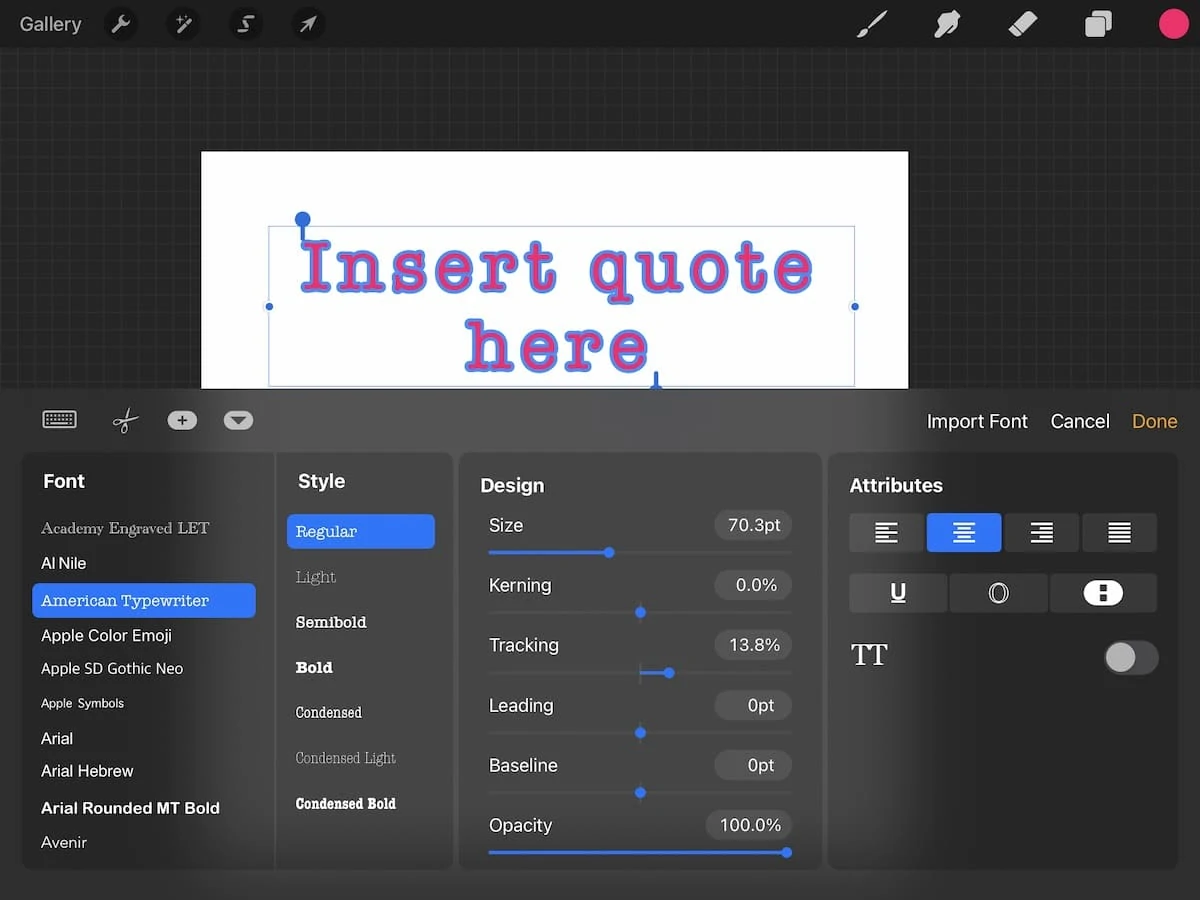
Task: Select the Selection S tool
Action: coord(245,24)
